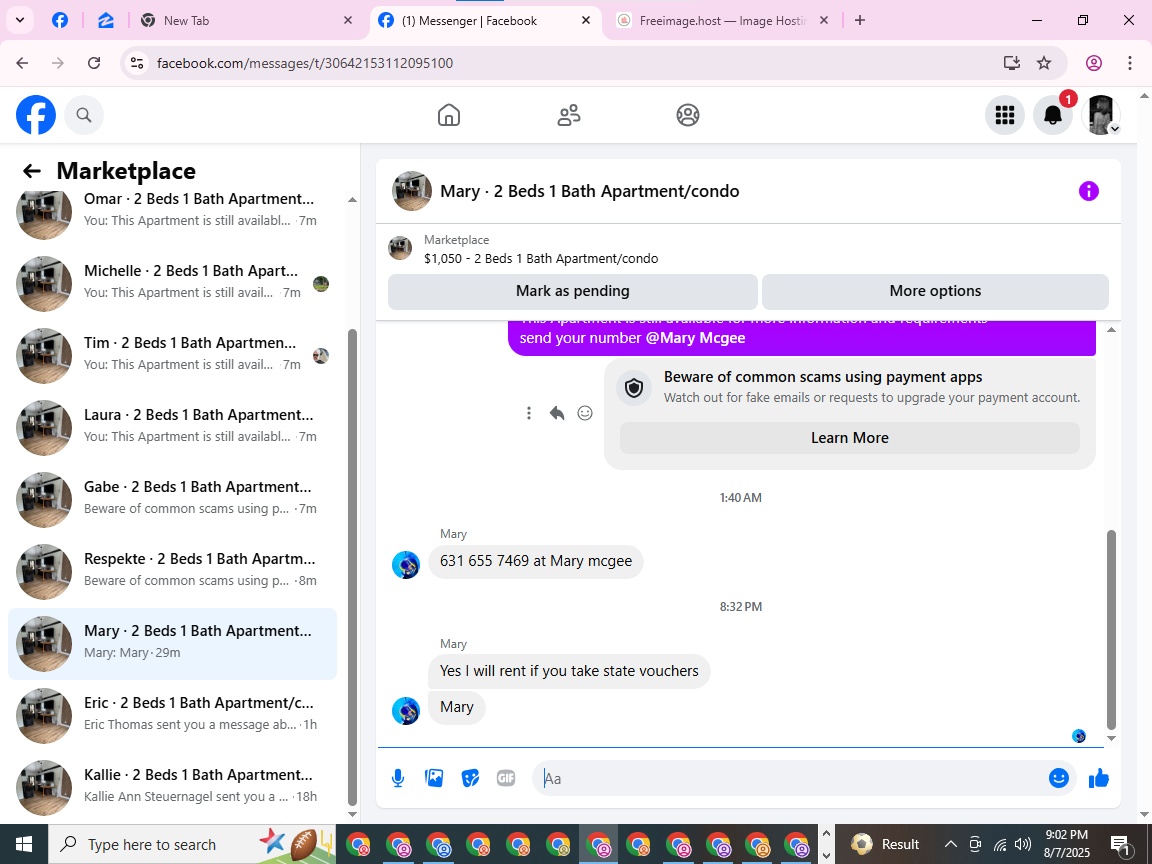The height and width of the screenshot is (864, 1152).
Task: View site information icon in the address bar
Action: 137,63
